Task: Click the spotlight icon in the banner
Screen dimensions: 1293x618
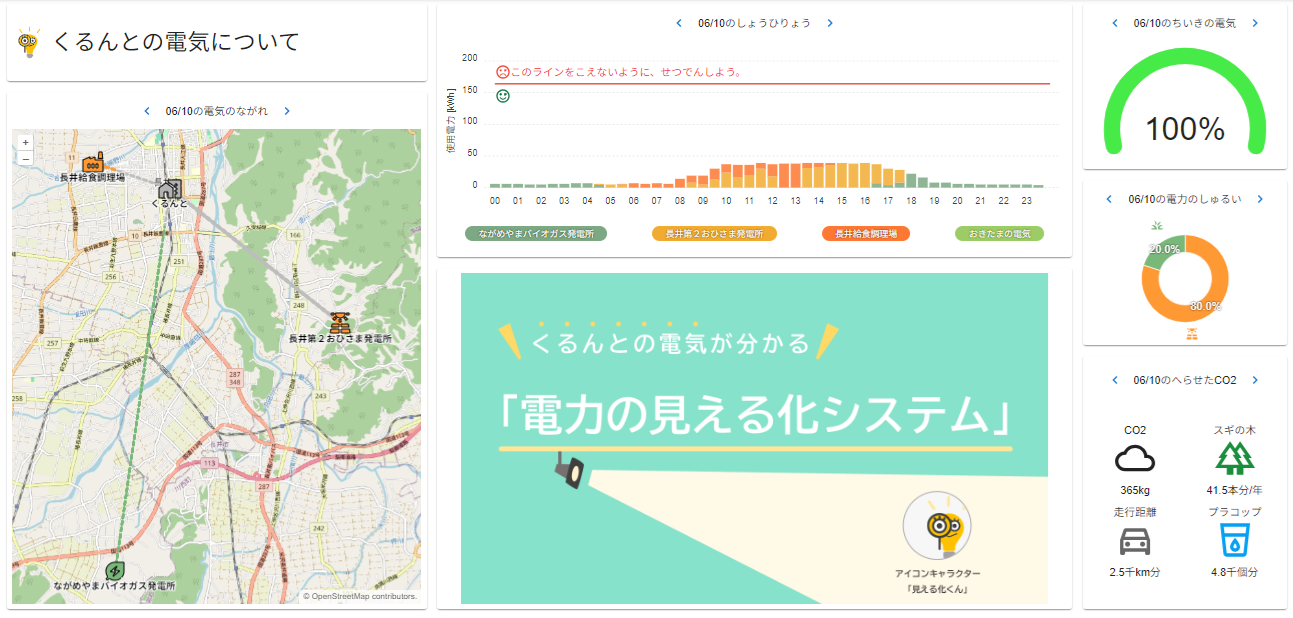Action: pyautogui.click(x=571, y=470)
